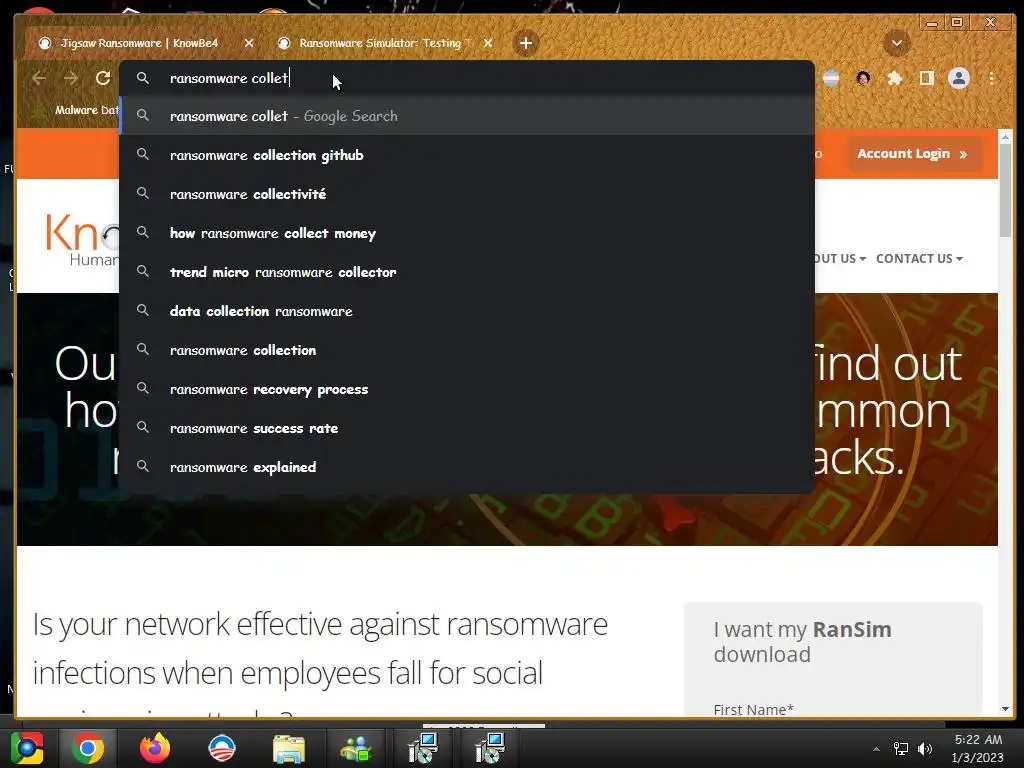The image size is (1024, 768).
Task: Open the Chrome three-dot menu
Action: click(x=991, y=78)
